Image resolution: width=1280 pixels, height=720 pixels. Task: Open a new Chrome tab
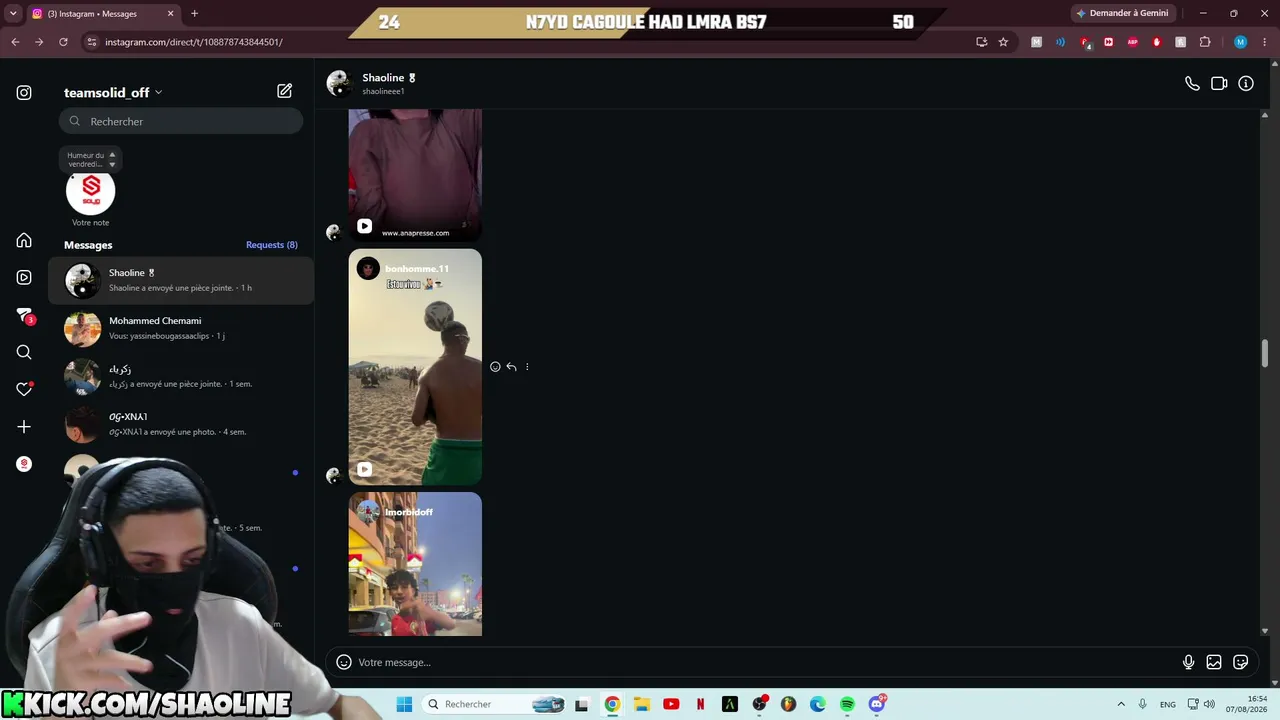[194, 14]
